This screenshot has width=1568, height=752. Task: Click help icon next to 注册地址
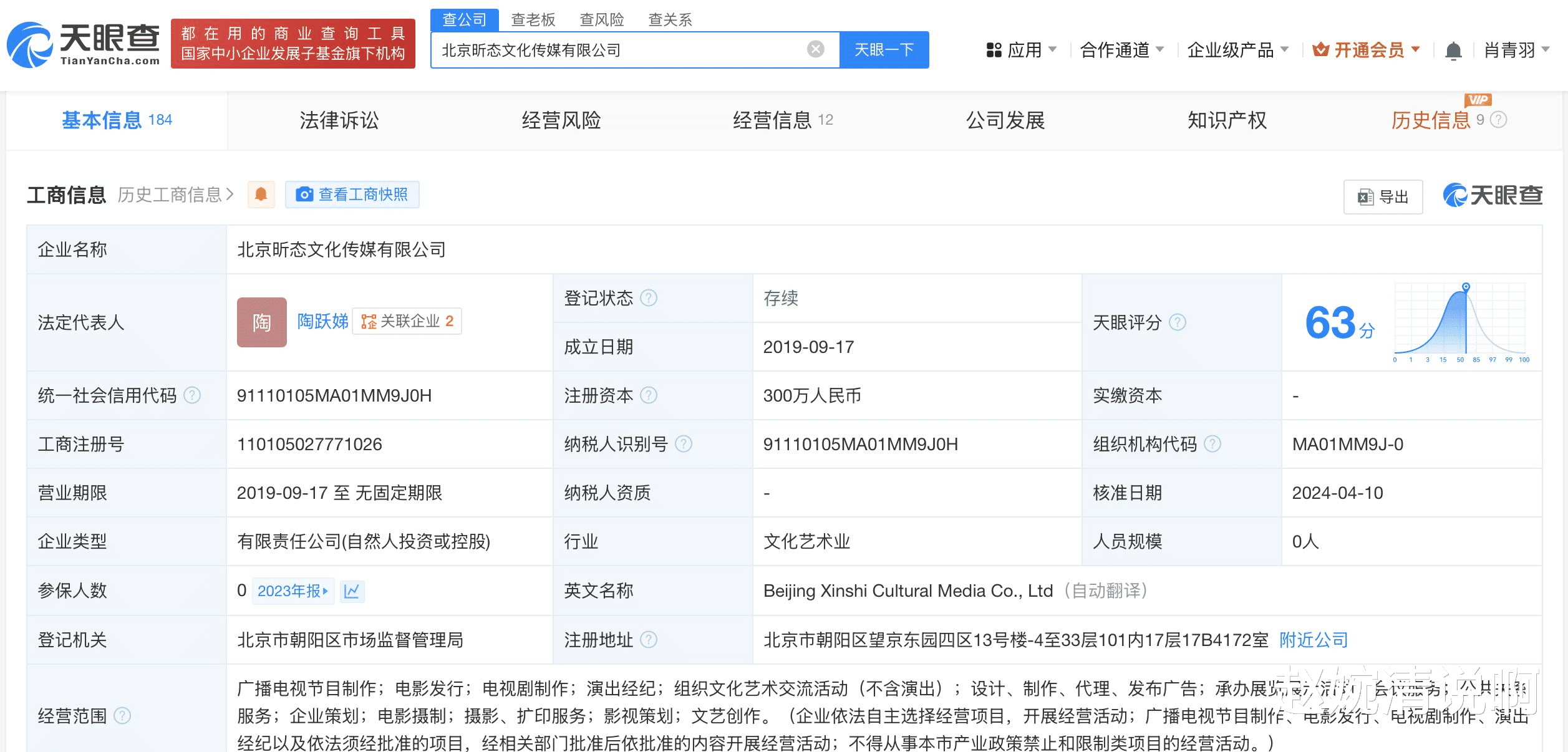click(x=649, y=640)
